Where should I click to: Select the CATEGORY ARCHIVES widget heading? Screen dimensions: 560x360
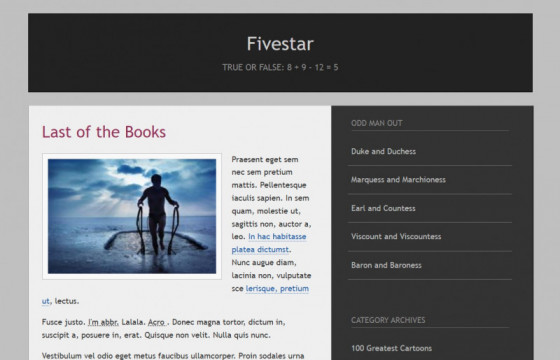pyautogui.click(x=388, y=320)
